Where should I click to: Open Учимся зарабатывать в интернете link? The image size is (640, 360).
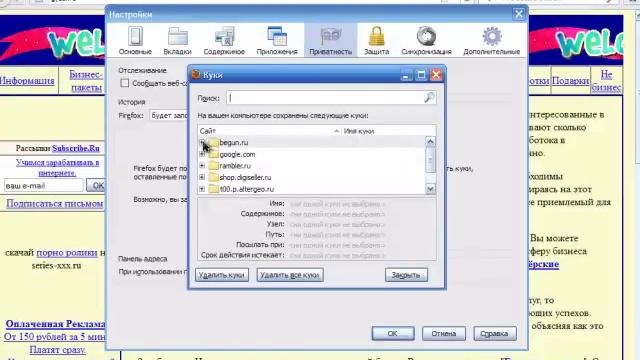click(57, 167)
